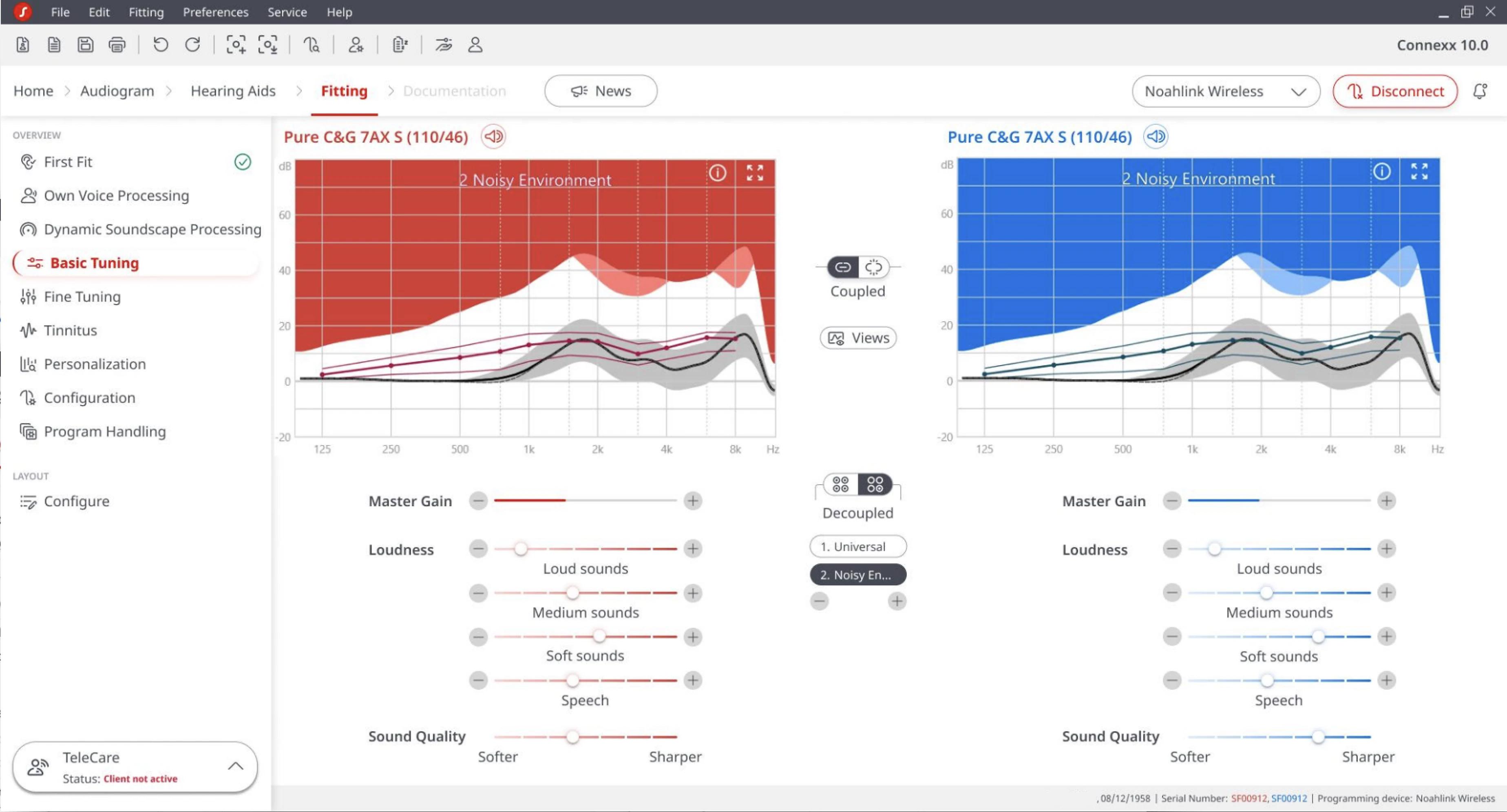Click the hearing aid search toolbar icon
This screenshot has height=812, width=1507.
pos(311,44)
